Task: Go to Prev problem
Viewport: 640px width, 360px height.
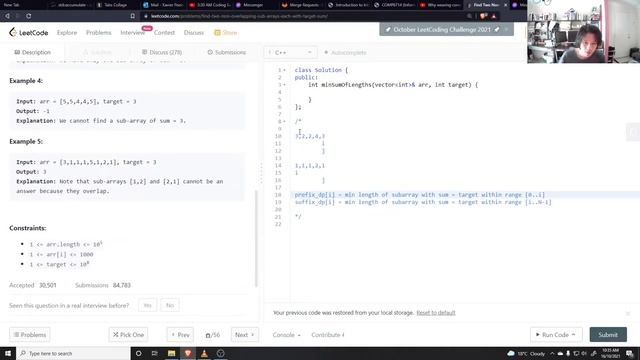Action: pyautogui.click(x=180, y=335)
